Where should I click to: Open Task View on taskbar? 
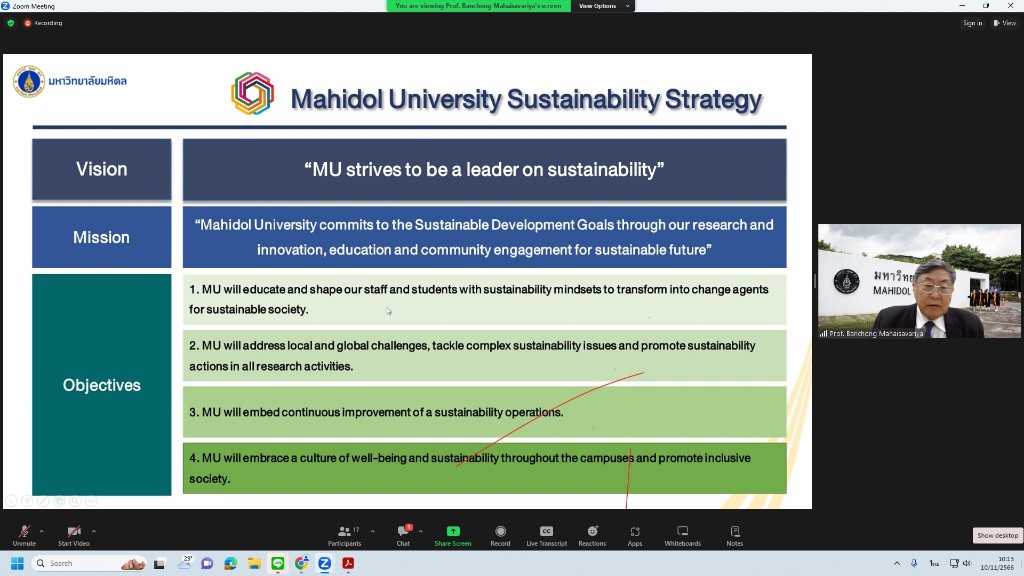[x=159, y=563]
